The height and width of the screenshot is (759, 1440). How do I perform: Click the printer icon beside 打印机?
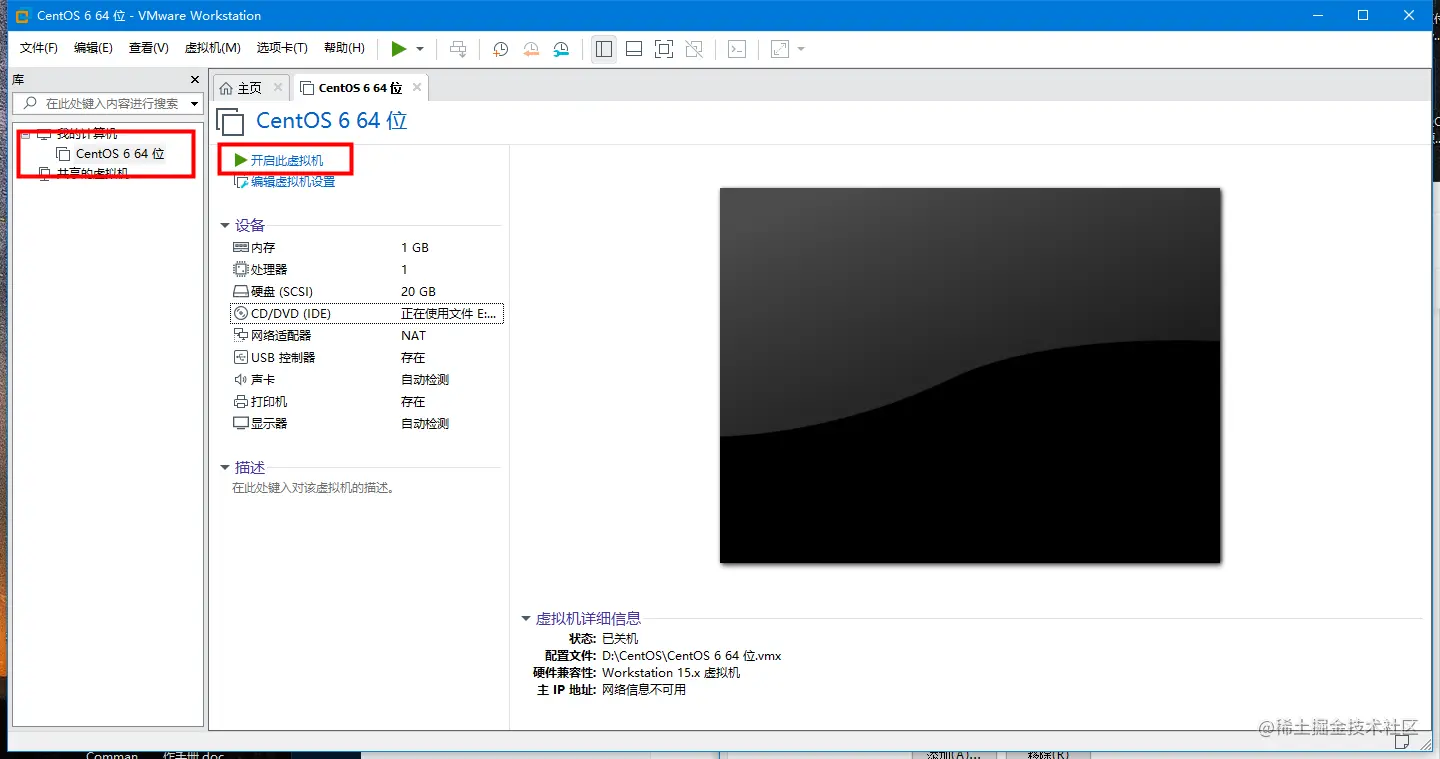click(x=240, y=401)
